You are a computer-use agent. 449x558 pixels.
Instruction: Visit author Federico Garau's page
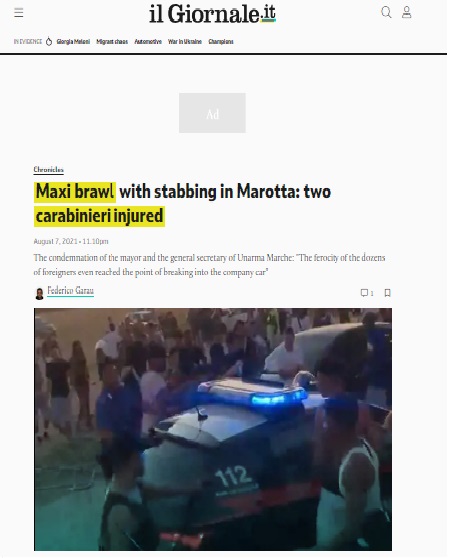coord(70,291)
